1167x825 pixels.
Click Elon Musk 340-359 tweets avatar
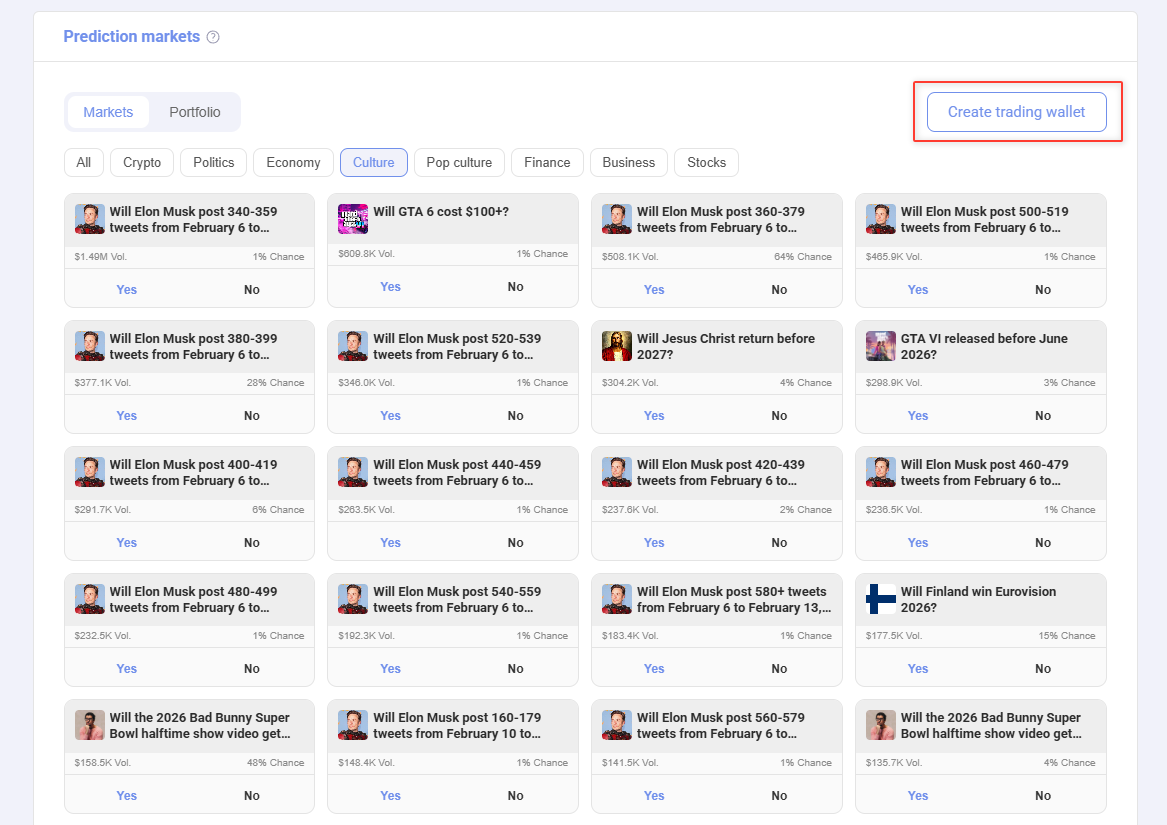pos(90,219)
